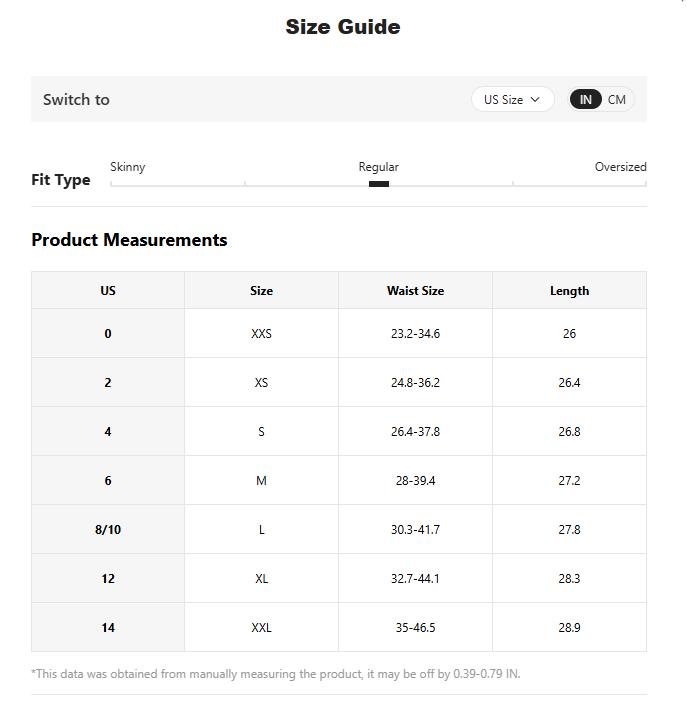687x726 pixels.
Task: Click waist size 28-39.4 cell
Action: pyautogui.click(x=415, y=481)
